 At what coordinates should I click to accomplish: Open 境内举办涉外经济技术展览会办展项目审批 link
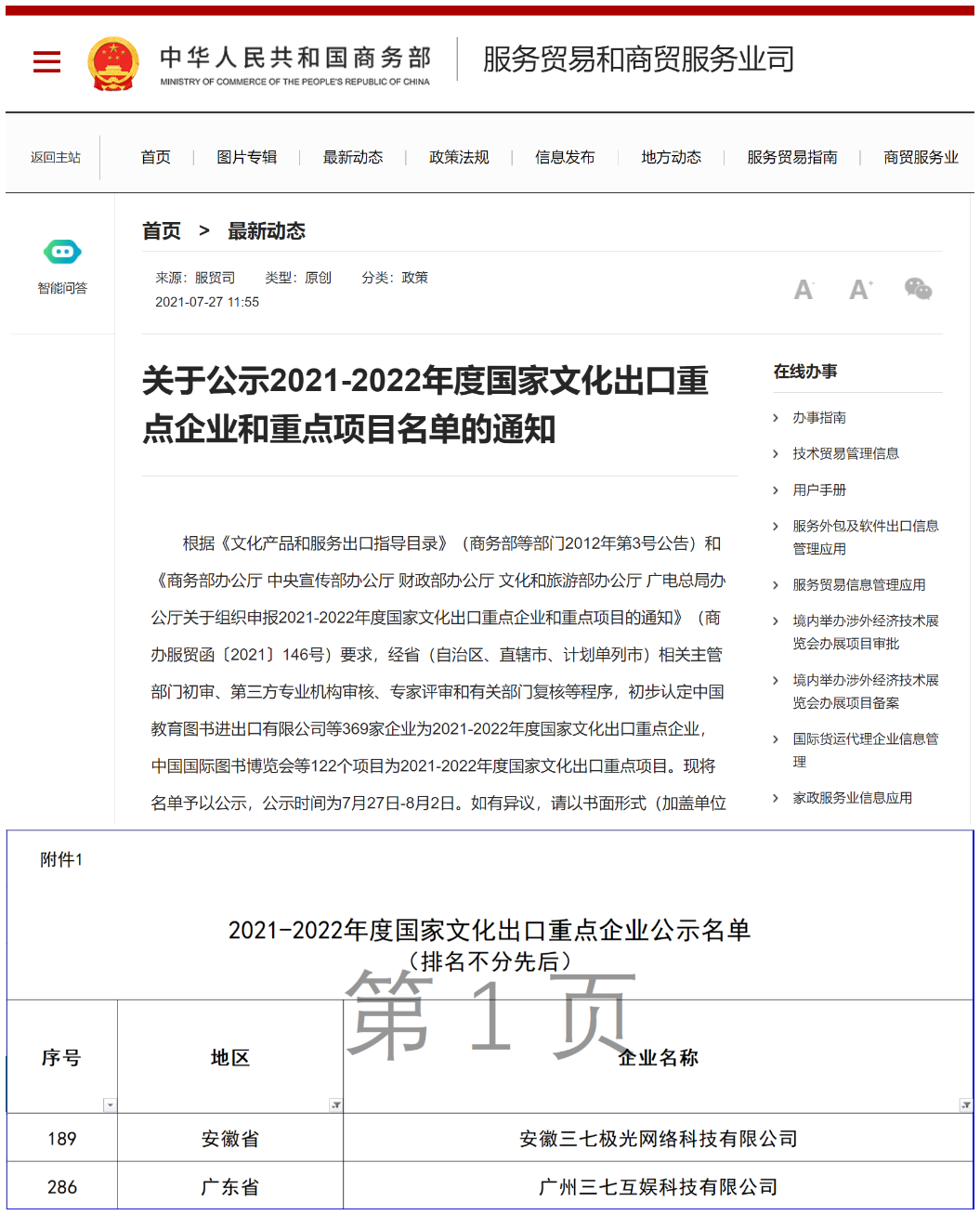[x=865, y=632]
